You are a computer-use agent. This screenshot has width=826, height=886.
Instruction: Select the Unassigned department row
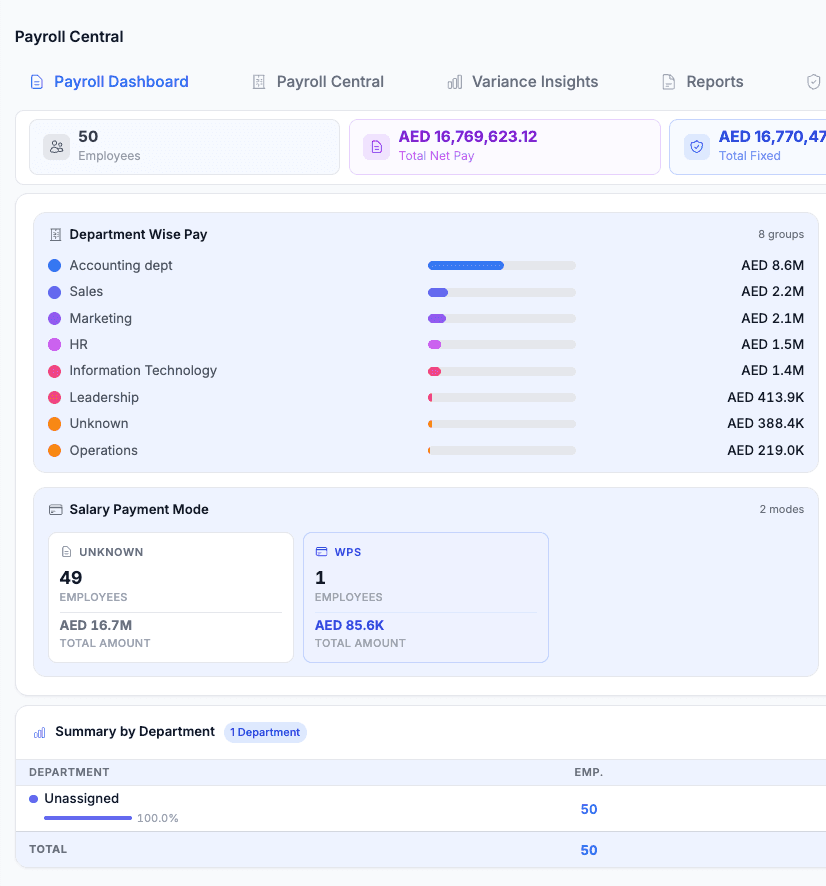coord(421,809)
